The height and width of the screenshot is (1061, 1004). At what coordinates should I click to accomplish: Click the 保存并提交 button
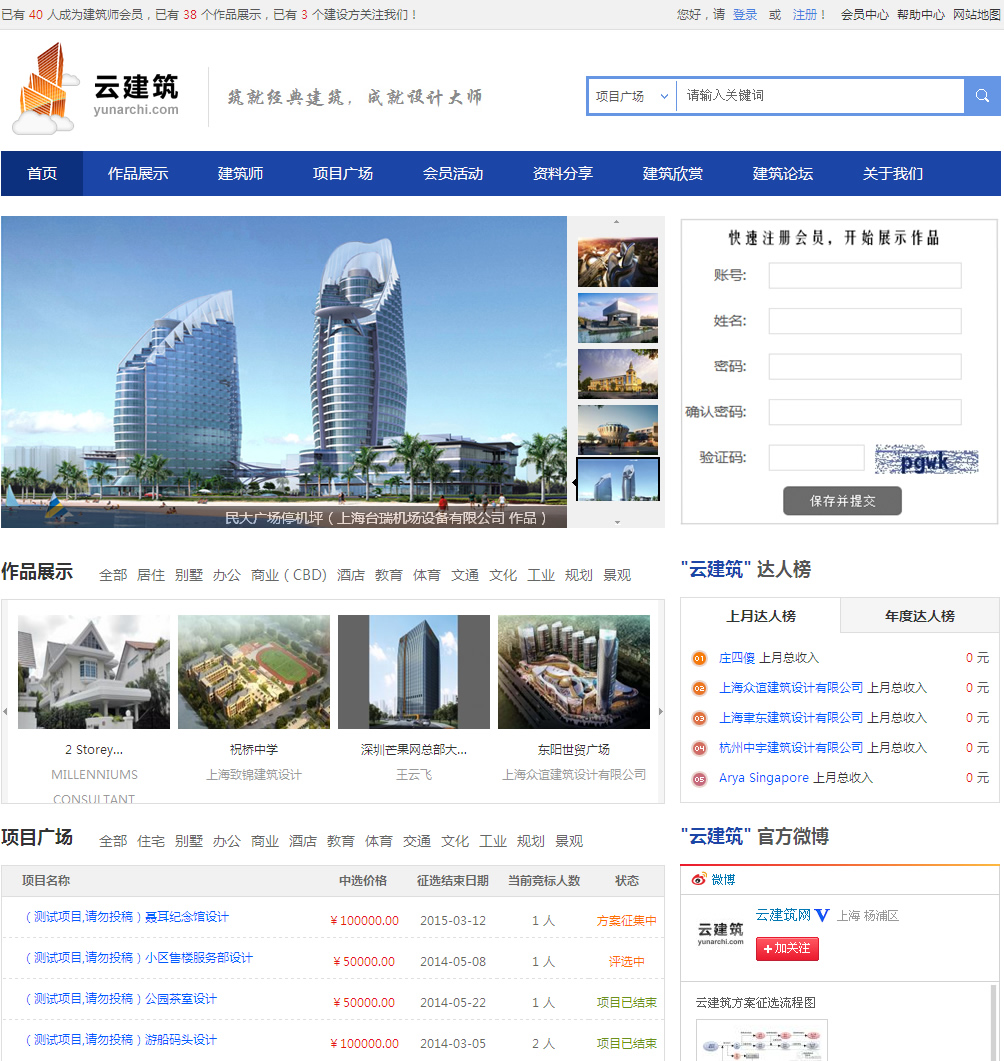[842, 501]
